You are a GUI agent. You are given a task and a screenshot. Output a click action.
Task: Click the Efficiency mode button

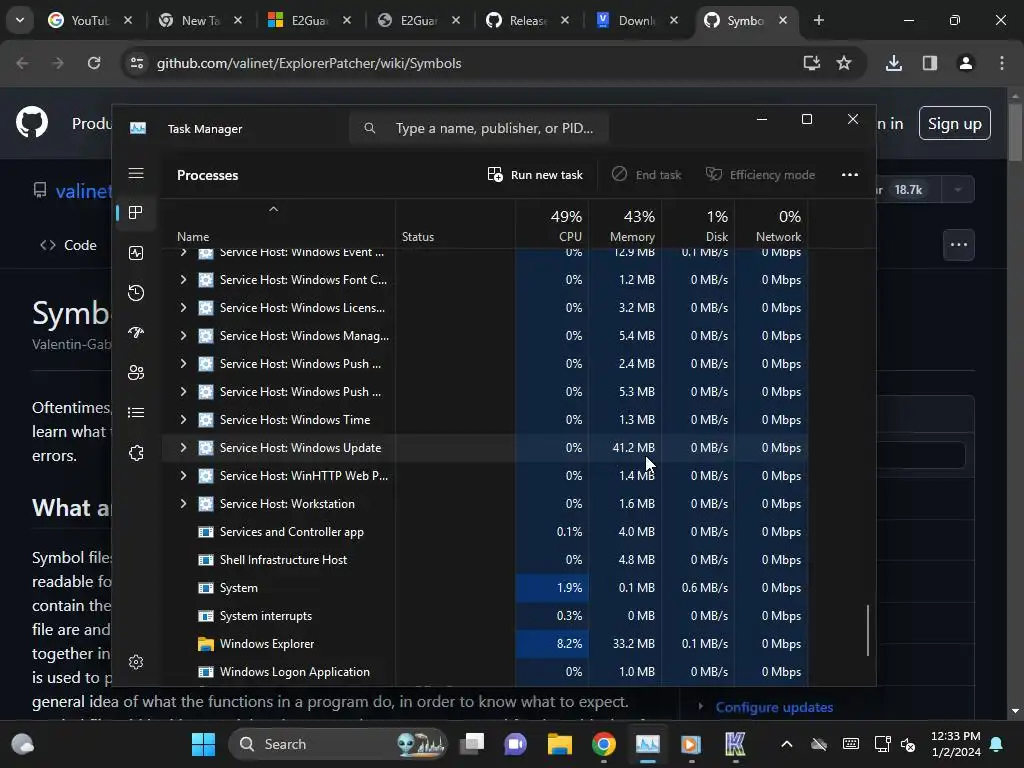760,174
